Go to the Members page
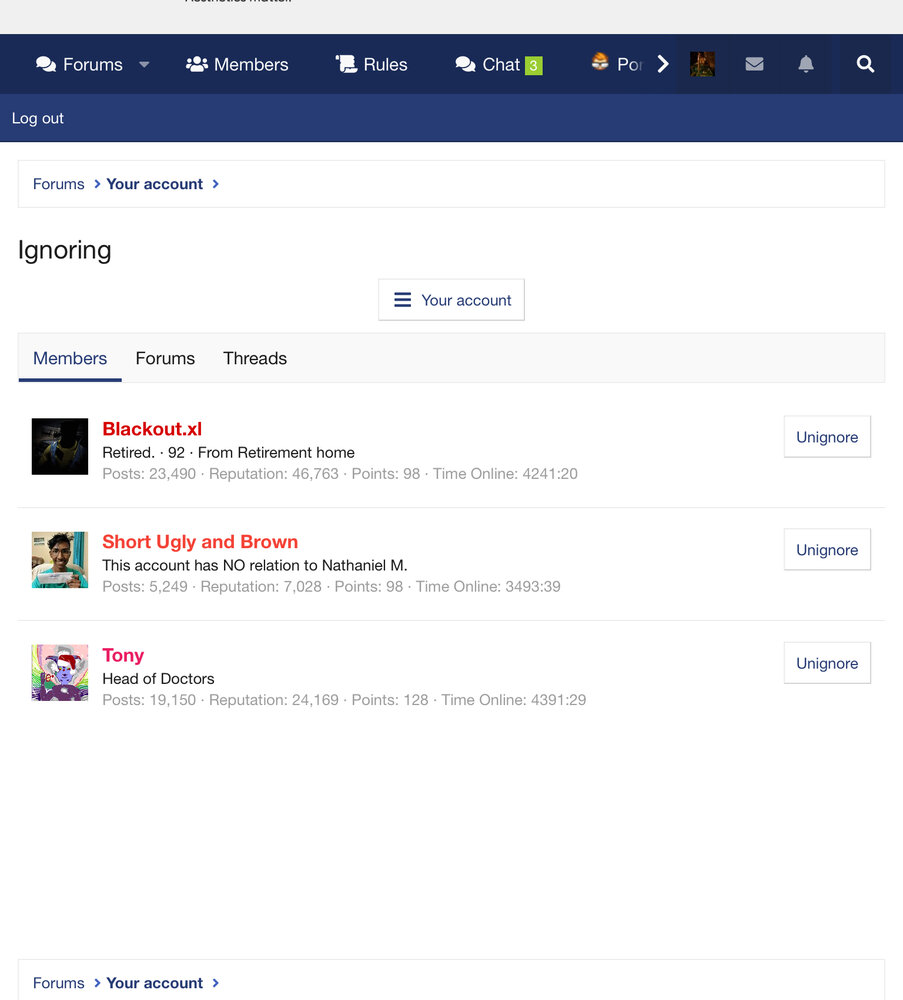Image resolution: width=903 pixels, height=1000 pixels. click(237, 64)
